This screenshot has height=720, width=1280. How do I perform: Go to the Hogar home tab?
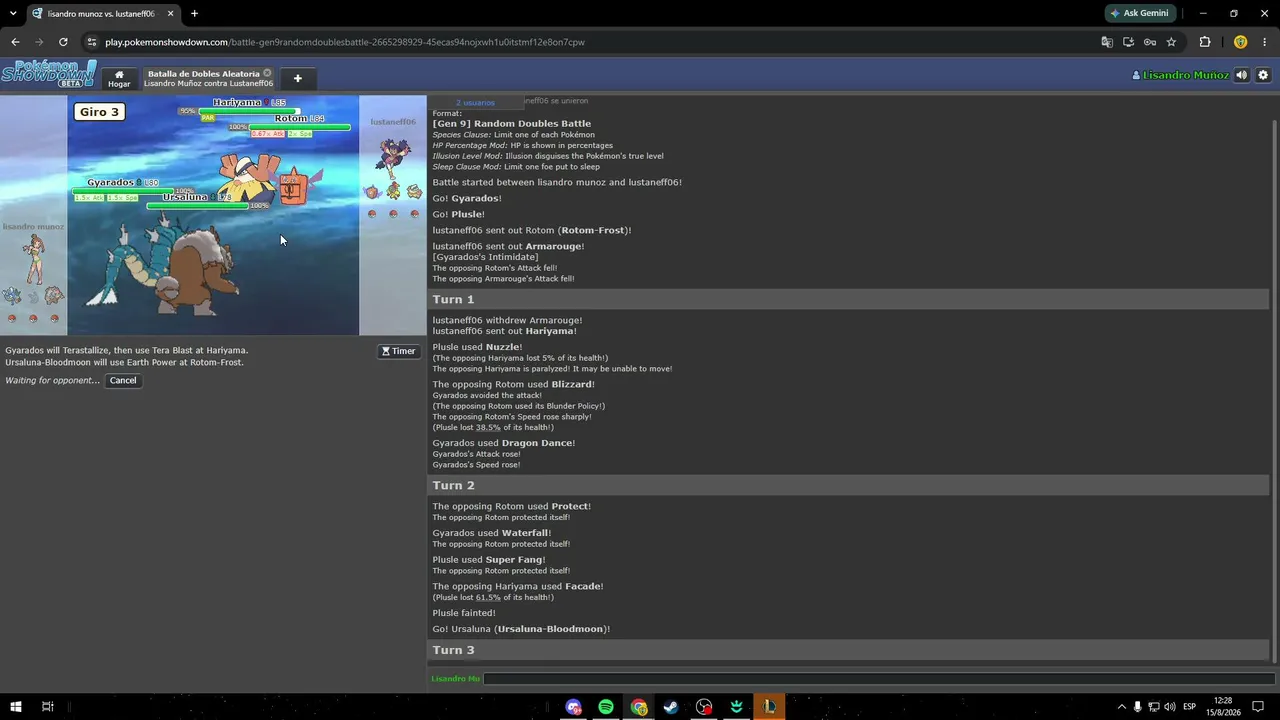coord(119,78)
